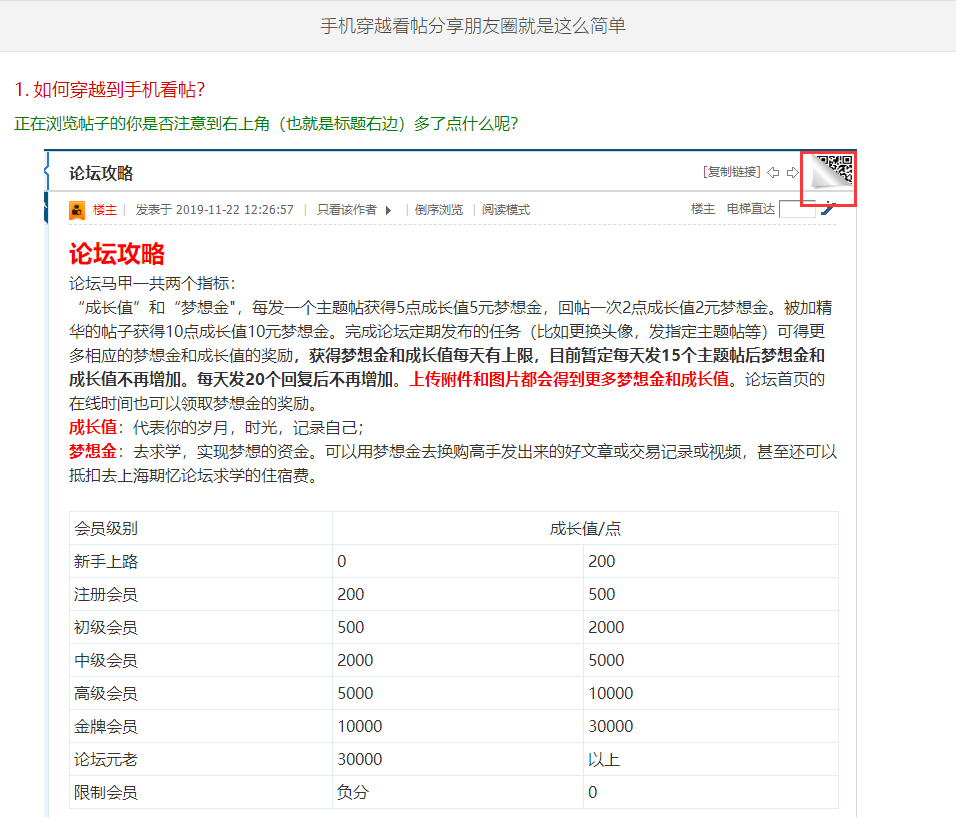Select 限制会员 table row label

point(106,792)
